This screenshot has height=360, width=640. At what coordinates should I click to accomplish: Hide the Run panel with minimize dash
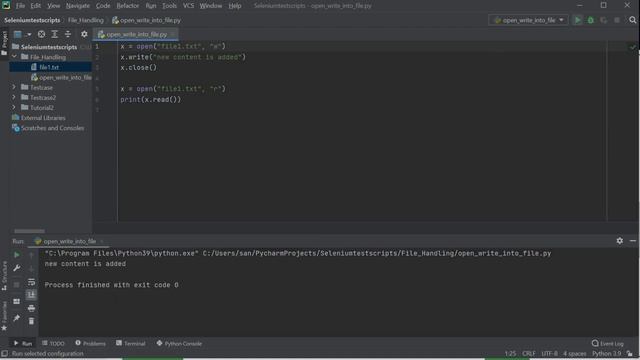[x=633, y=241]
